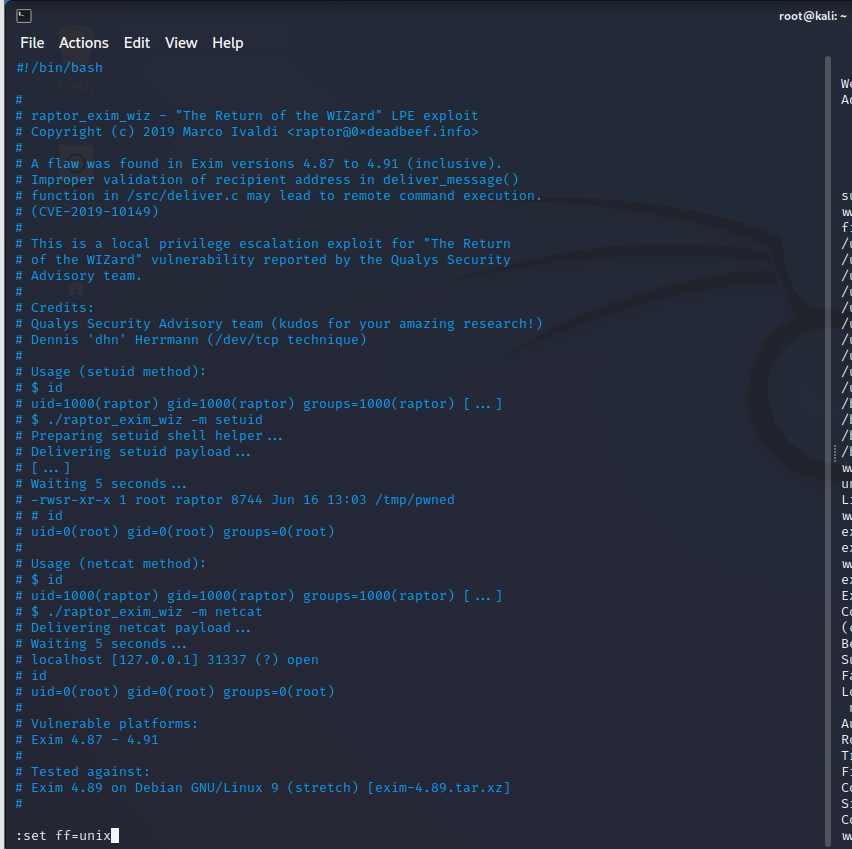852x849 pixels.
Task: Click the 'Delivering setuid payload...' line
Action: coord(133,452)
